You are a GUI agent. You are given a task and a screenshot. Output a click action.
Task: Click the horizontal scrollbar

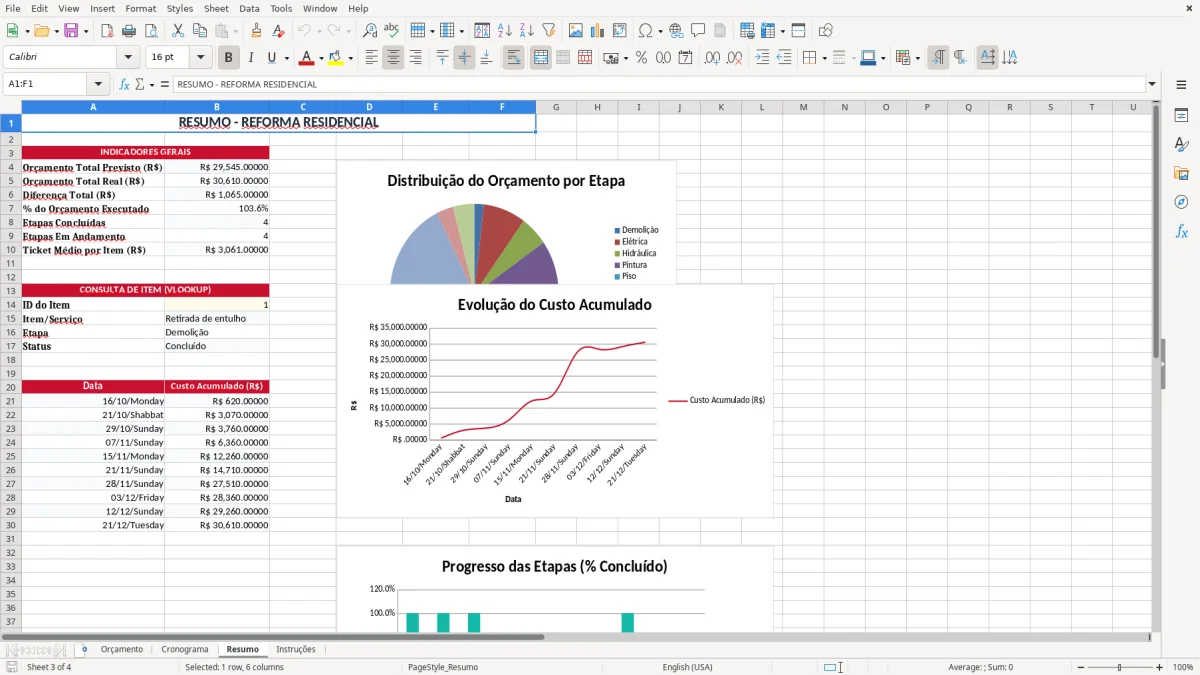coord(272,637)
